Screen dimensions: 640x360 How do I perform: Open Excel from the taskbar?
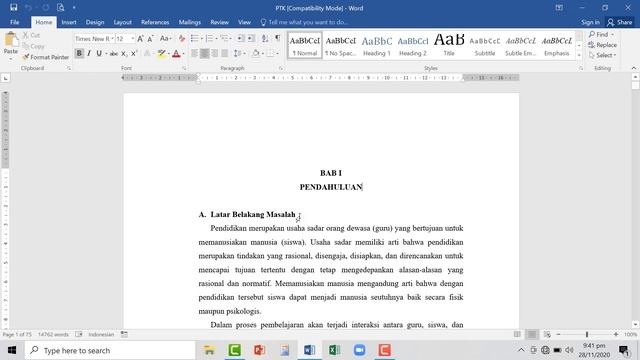click(x=334, y=350)
